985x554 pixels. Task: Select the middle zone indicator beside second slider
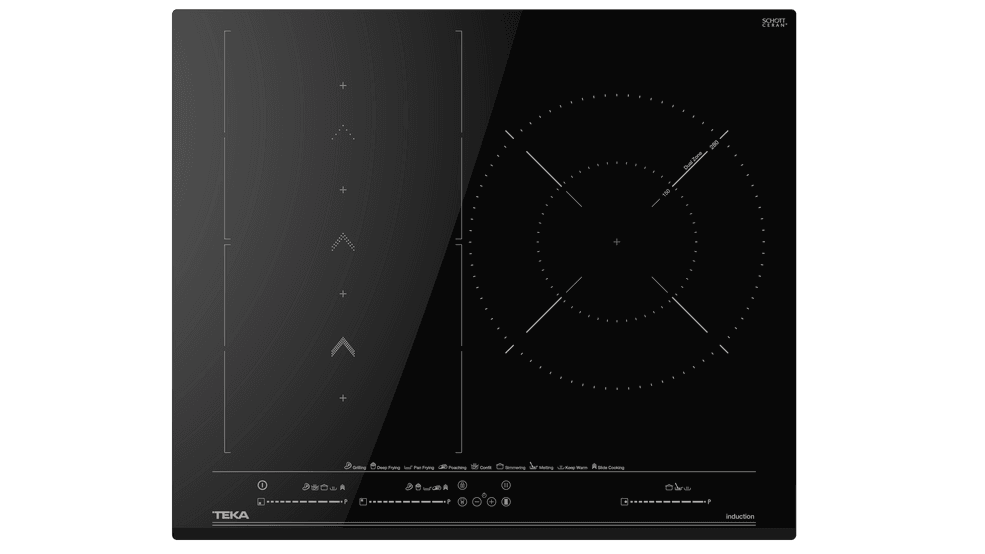[x=361, y=501]
